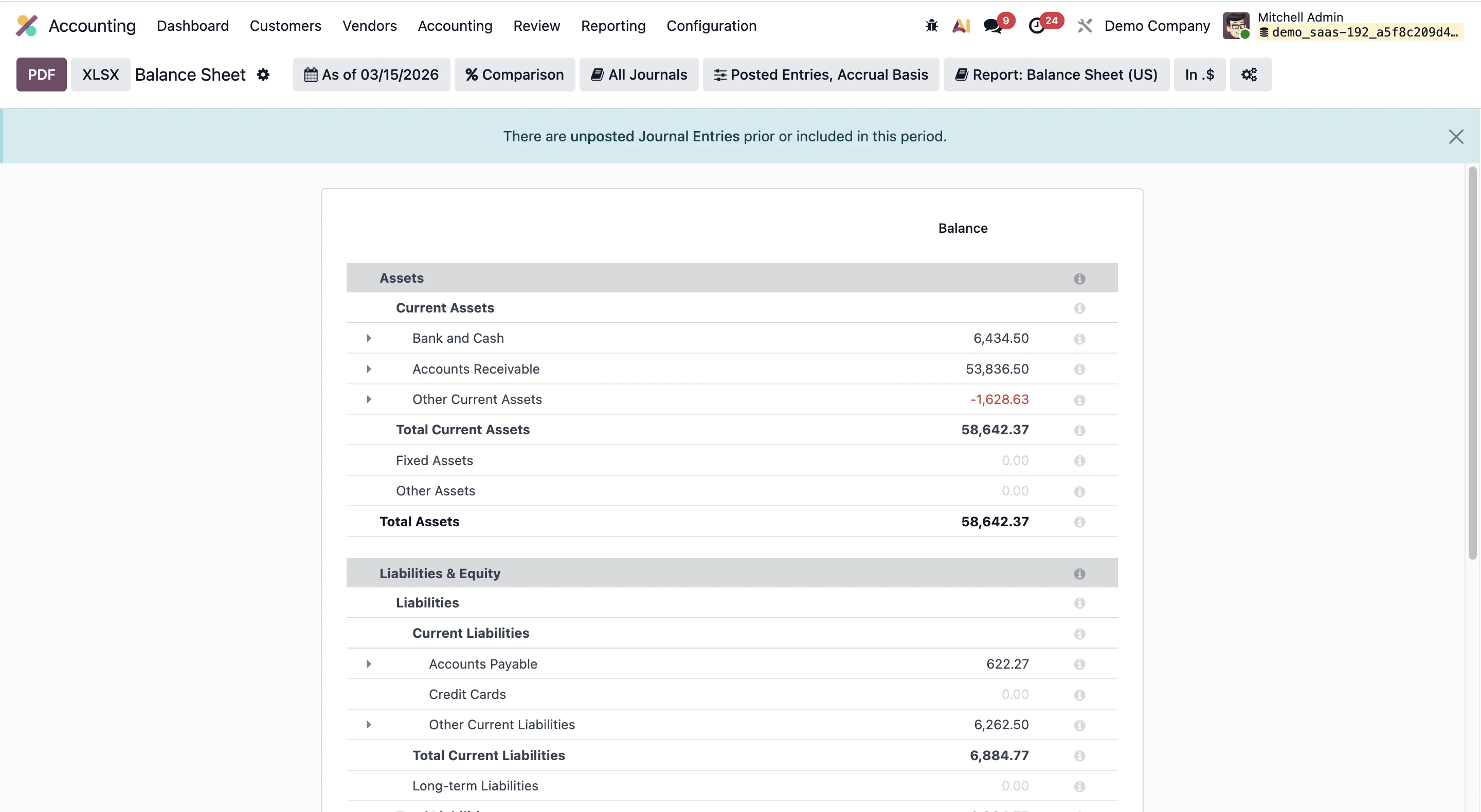Click the Accounting app logo icon

click(26, 26)
